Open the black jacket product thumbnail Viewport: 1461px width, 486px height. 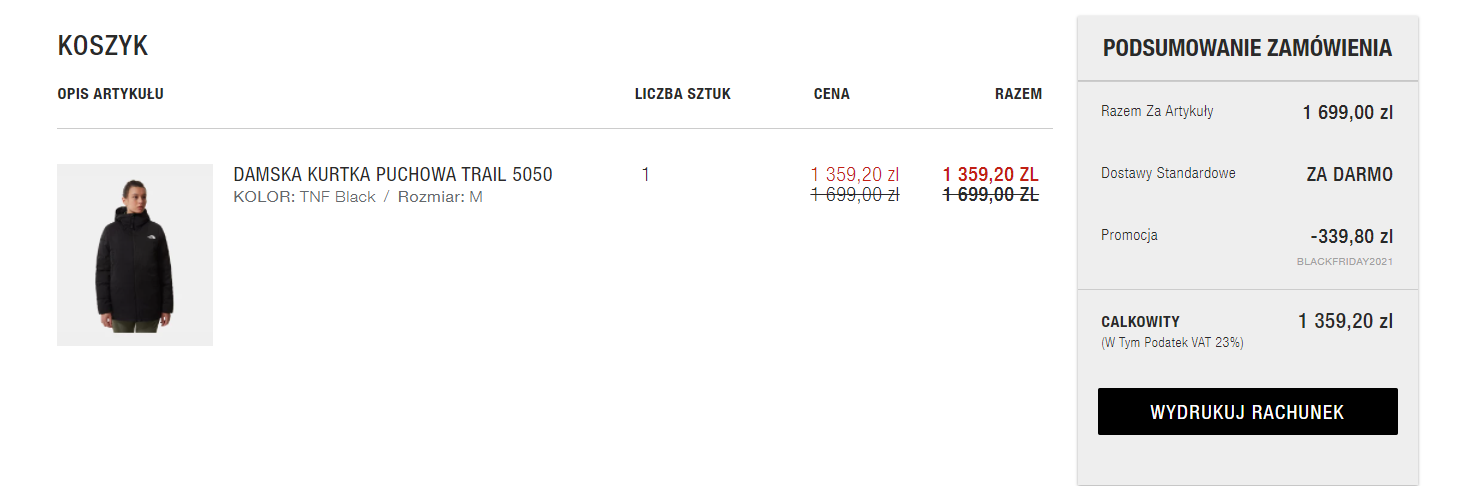135,255
